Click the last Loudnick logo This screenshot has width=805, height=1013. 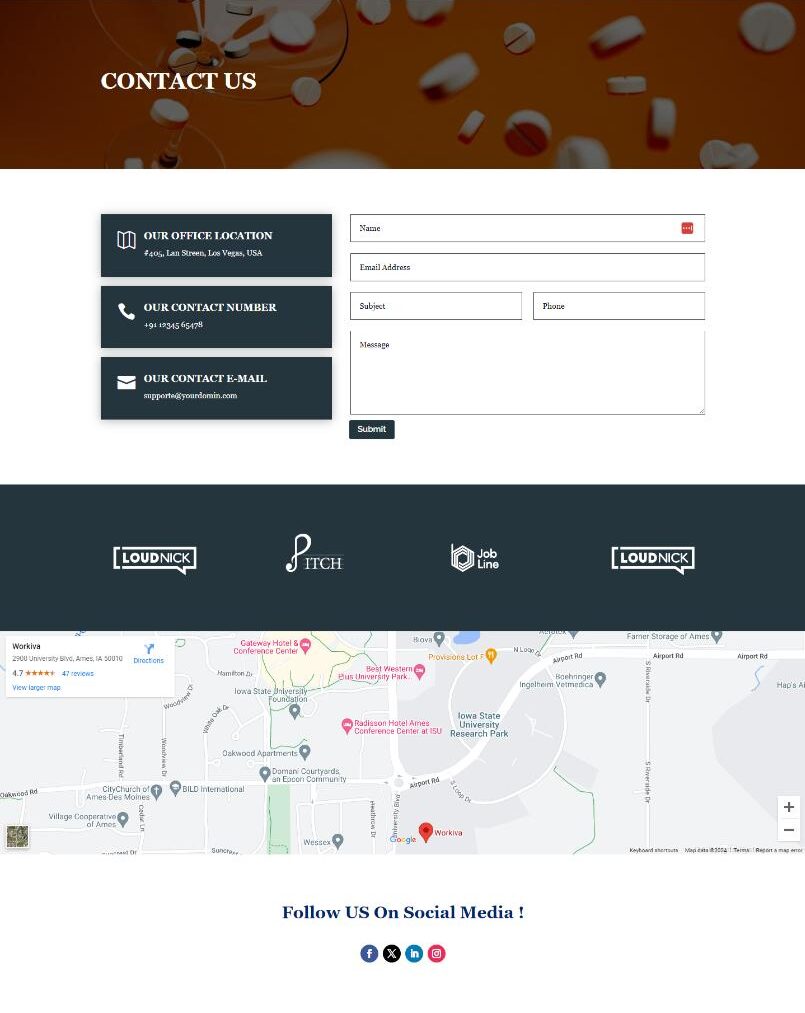[653, 559]
